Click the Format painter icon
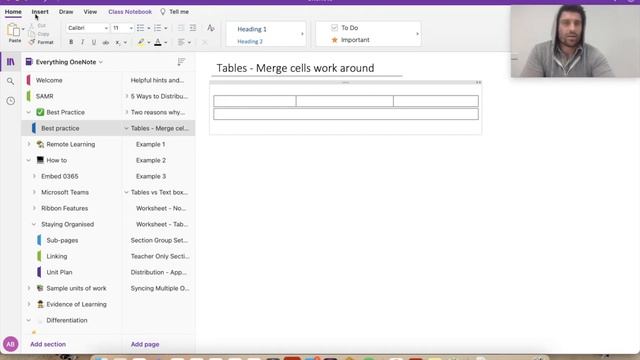This screenshot has height=360, width=640. click(32, 42)
